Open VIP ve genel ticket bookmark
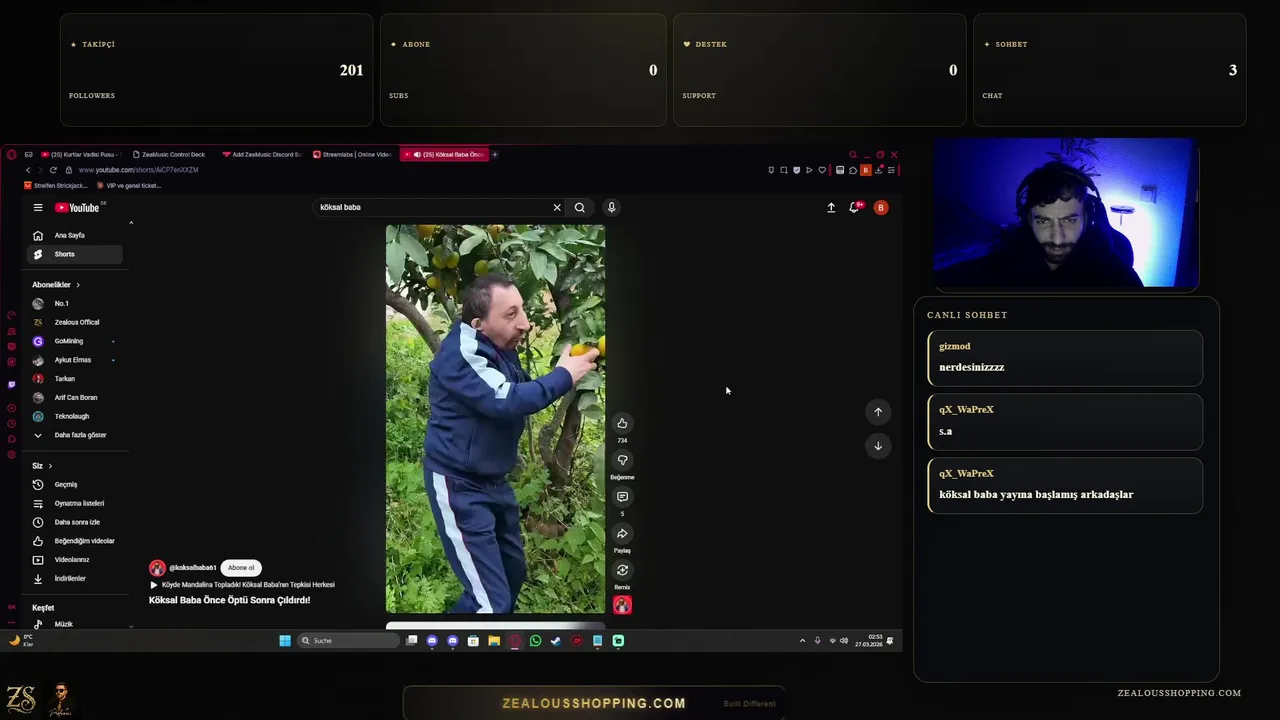The image size is (1280, 720). point(129,186)
